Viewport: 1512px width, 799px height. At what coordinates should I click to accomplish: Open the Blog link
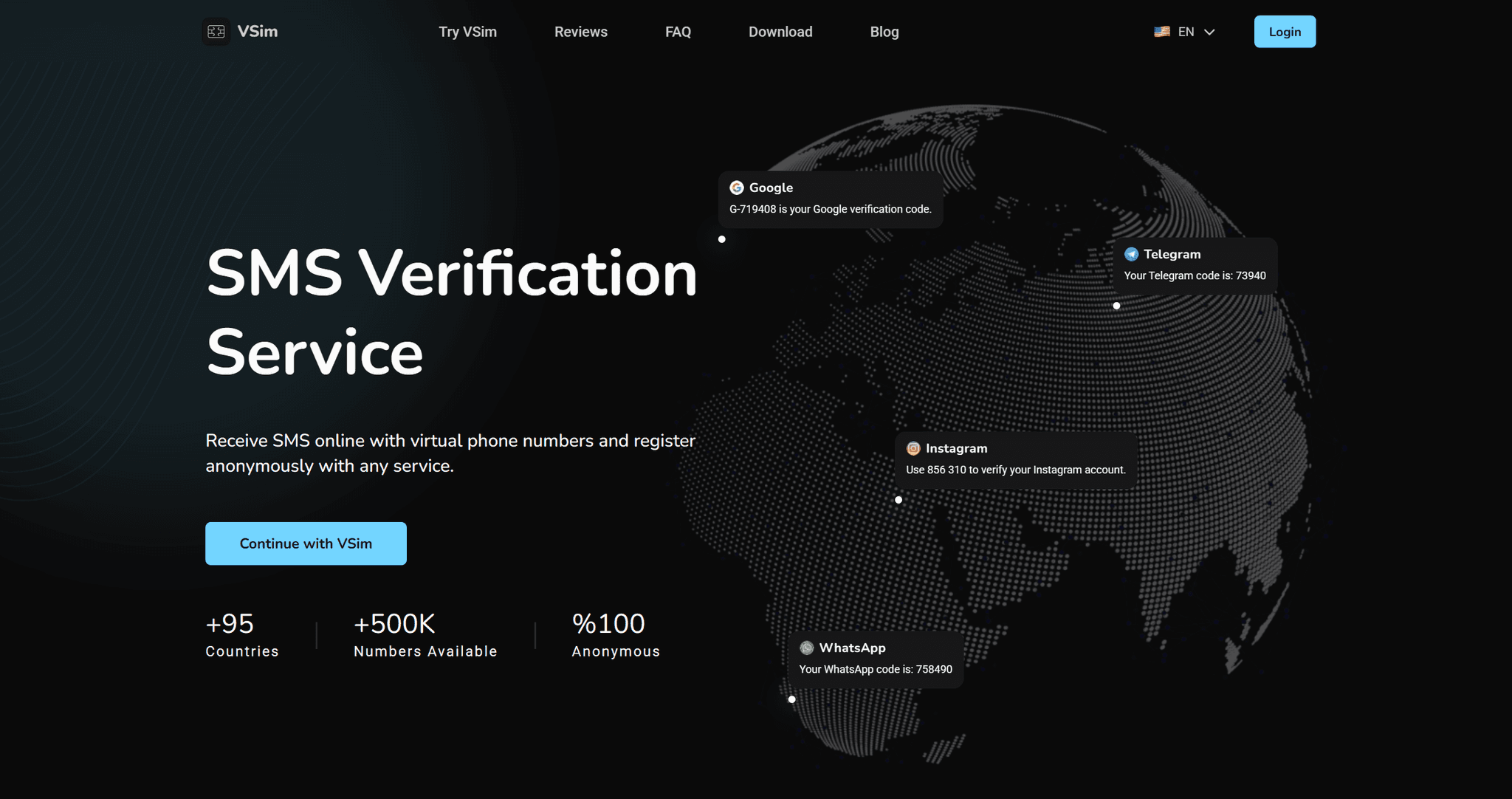884,32
